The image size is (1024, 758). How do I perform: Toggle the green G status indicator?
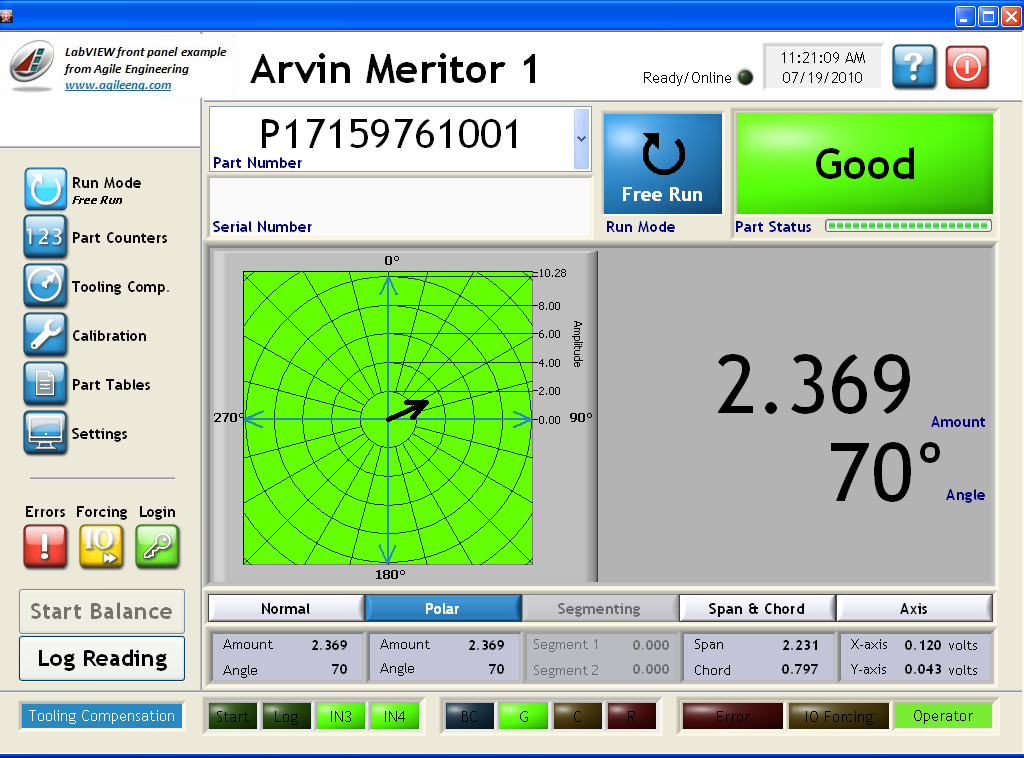[523, 716]
